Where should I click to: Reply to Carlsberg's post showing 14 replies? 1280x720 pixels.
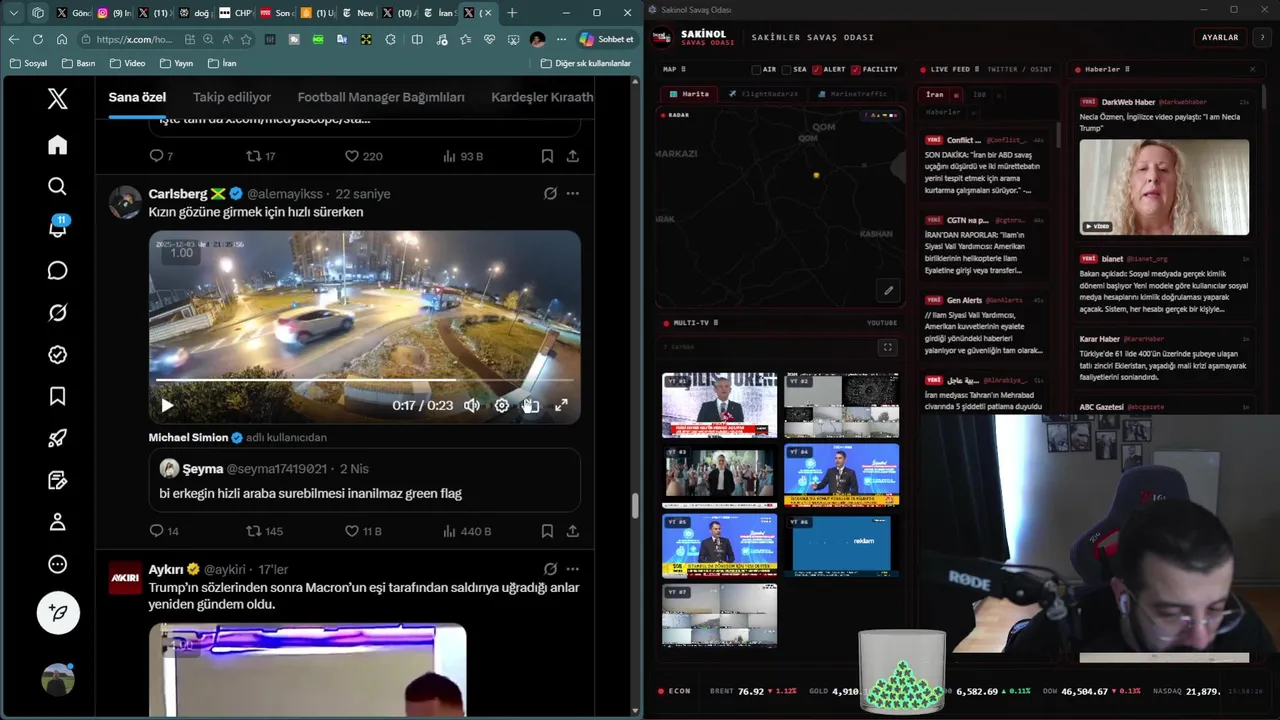[x=163, y=531]
